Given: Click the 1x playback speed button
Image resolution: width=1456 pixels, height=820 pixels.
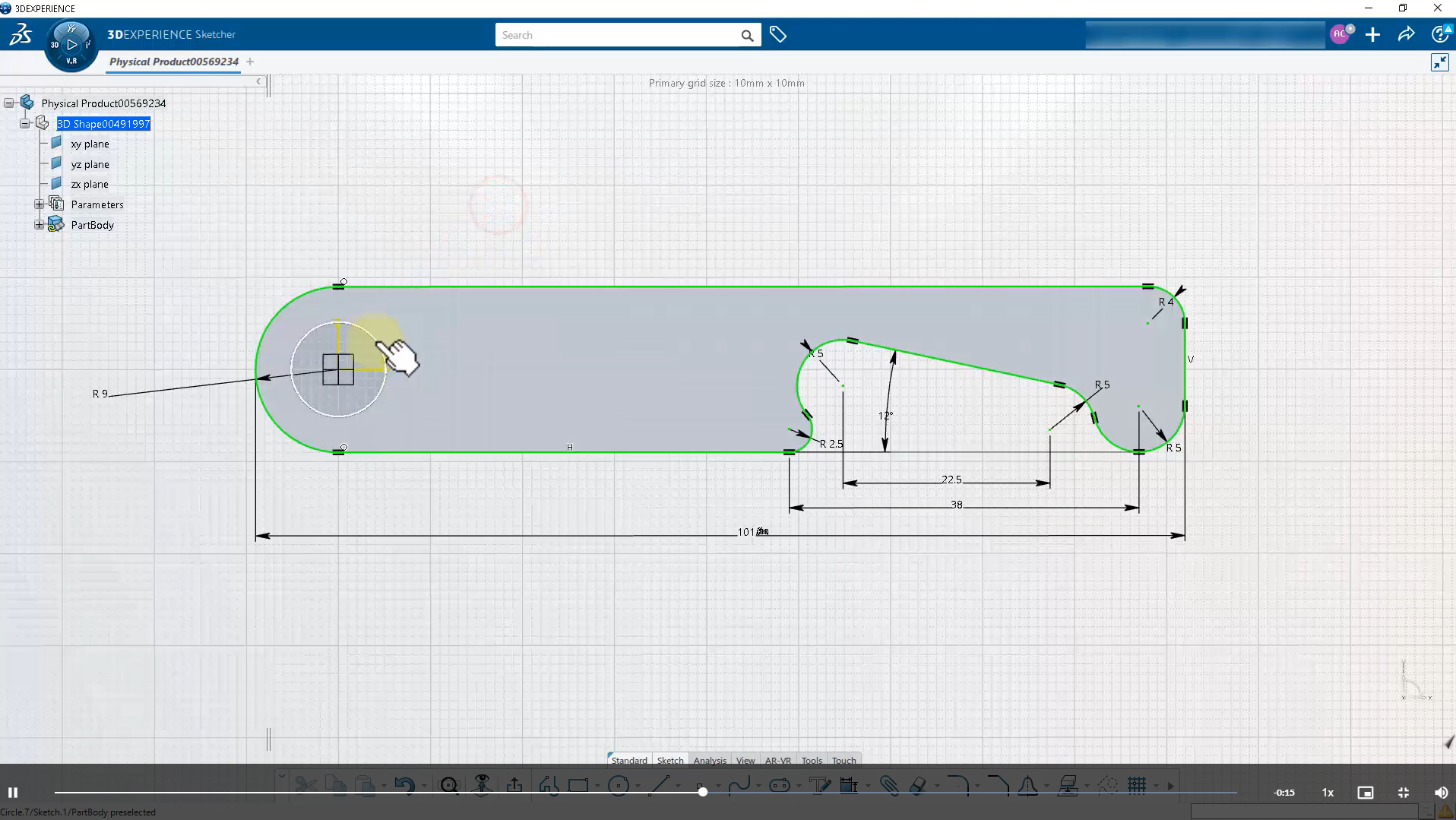Looking at the screenshot, I should point(1328,793).
